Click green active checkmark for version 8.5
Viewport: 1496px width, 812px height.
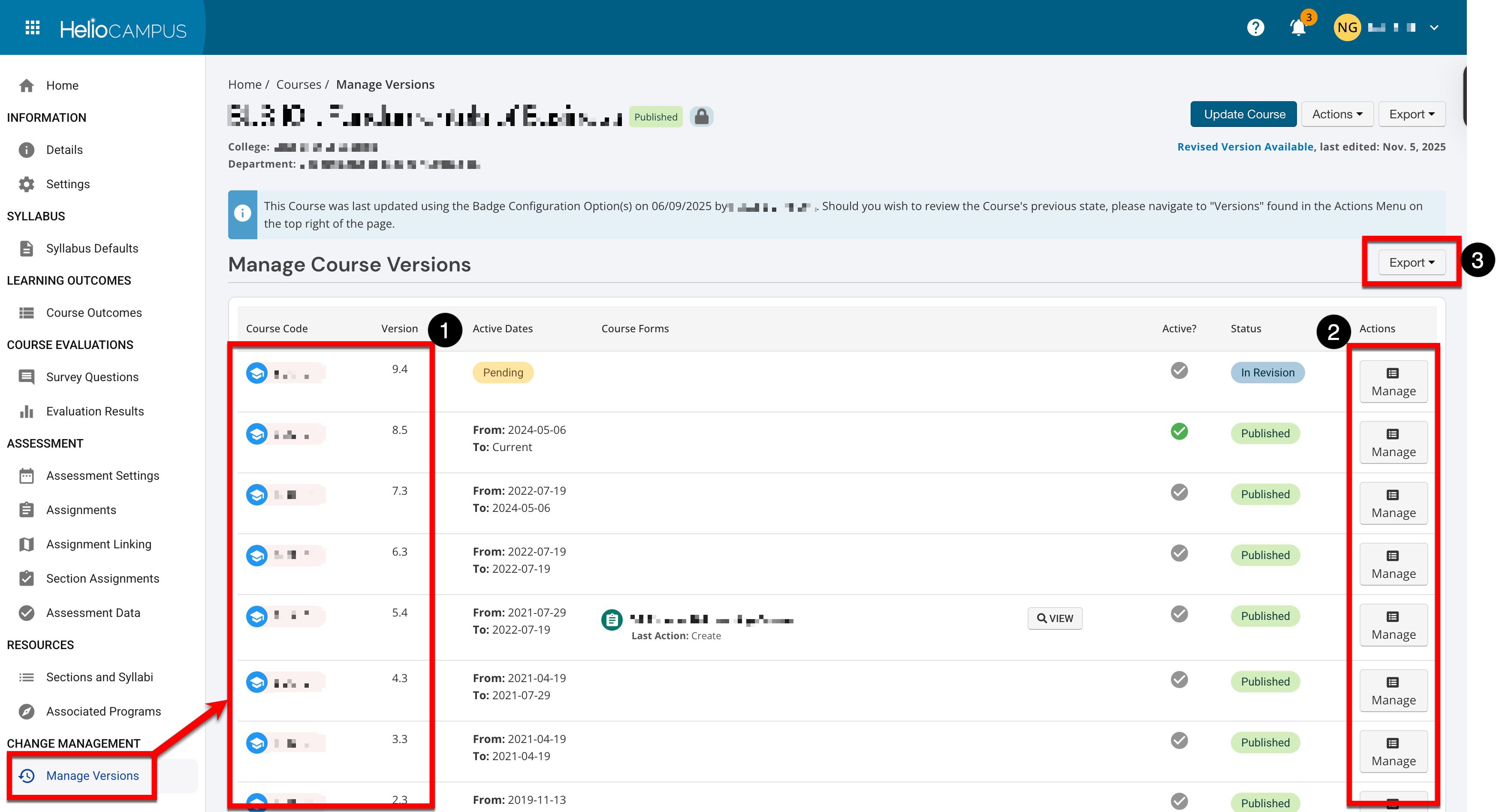(x=1179, y=432)
